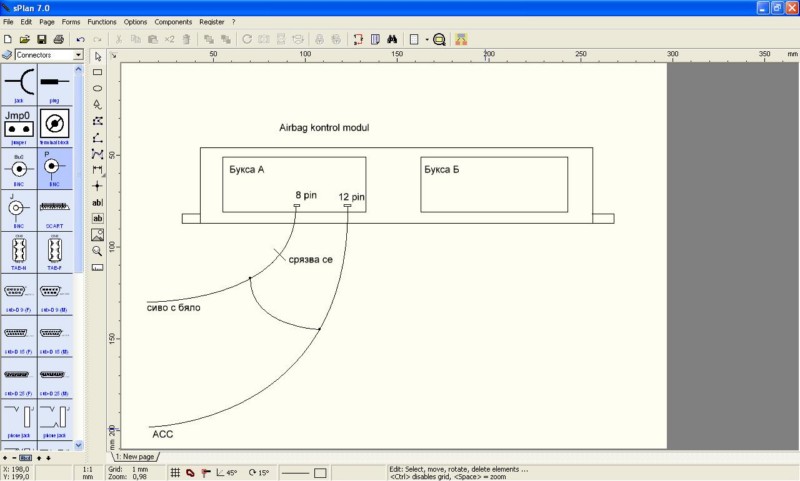Open the Components menu
Image resolution: width=800 pixels, height=481 pixels.
click(x=173, y=21)
